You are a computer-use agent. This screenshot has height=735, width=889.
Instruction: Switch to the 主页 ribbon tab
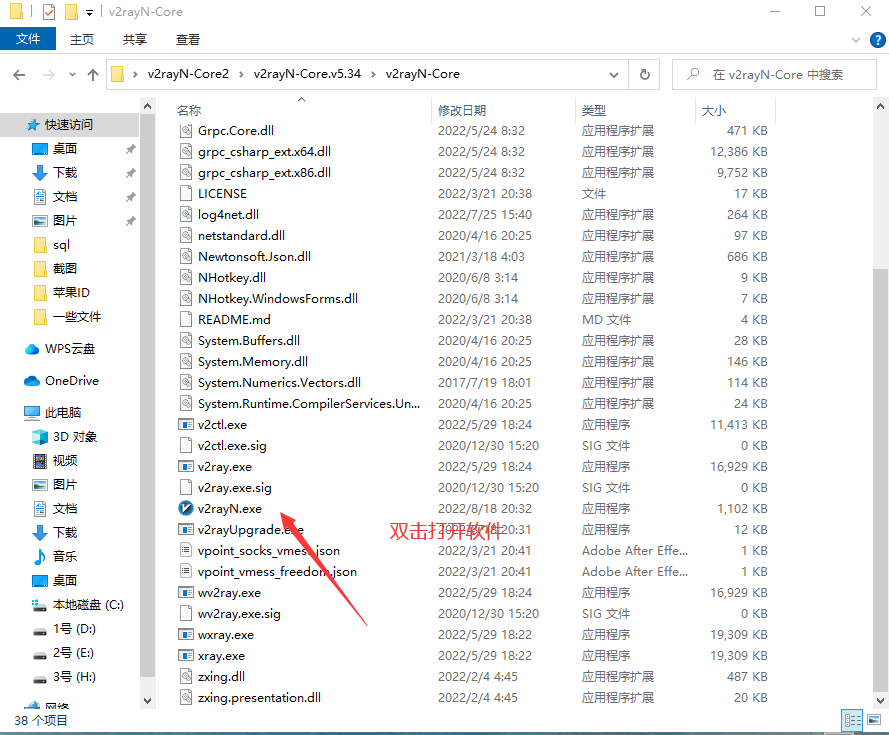[x=82, y=39]
